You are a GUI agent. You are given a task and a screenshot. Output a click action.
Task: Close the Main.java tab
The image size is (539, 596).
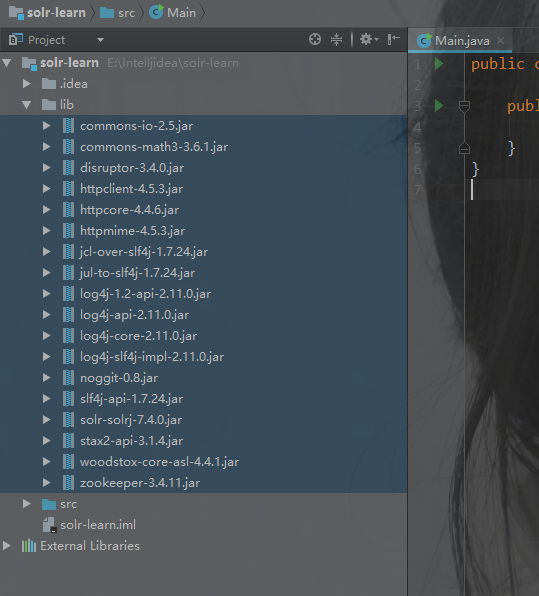[501, 40]
